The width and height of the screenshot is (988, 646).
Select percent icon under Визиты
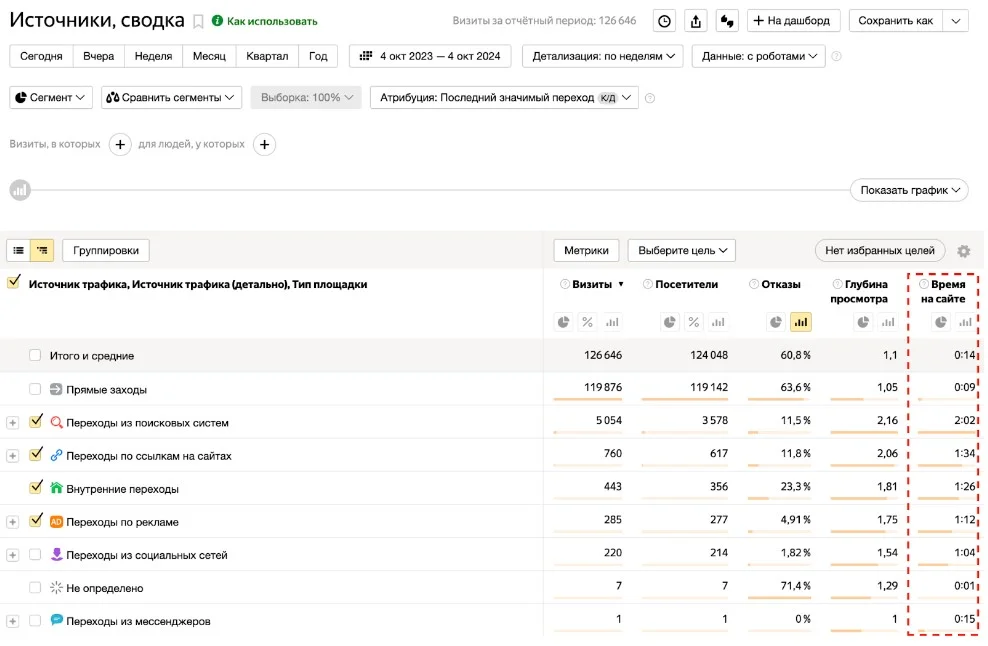(587, 322)
